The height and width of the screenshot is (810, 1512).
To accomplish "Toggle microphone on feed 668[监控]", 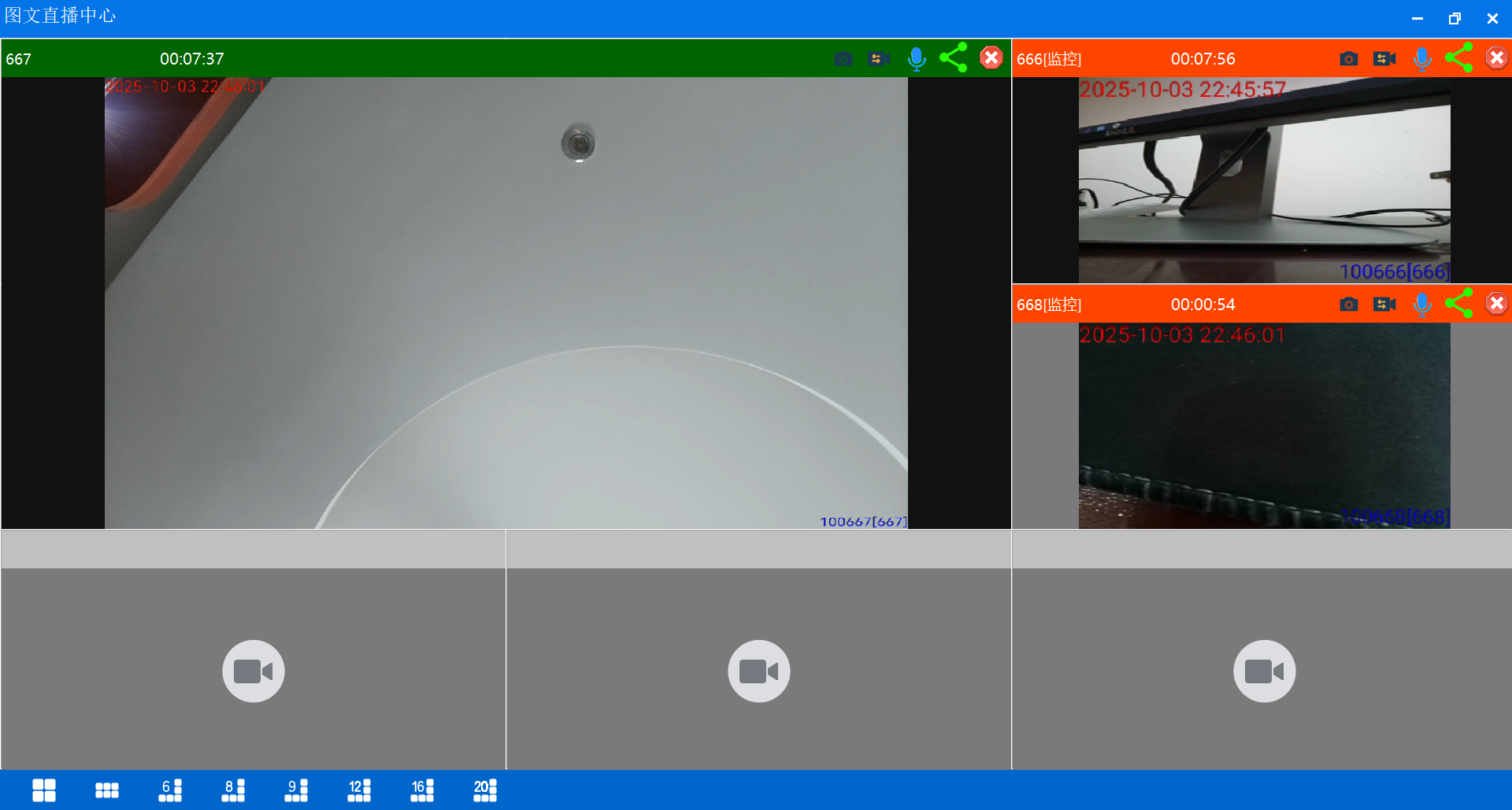I will [x=1421, y=305].
